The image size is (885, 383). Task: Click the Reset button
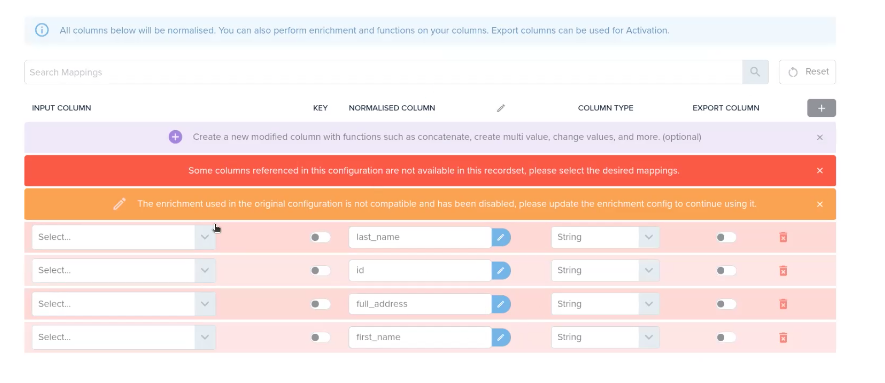(808, 72)
